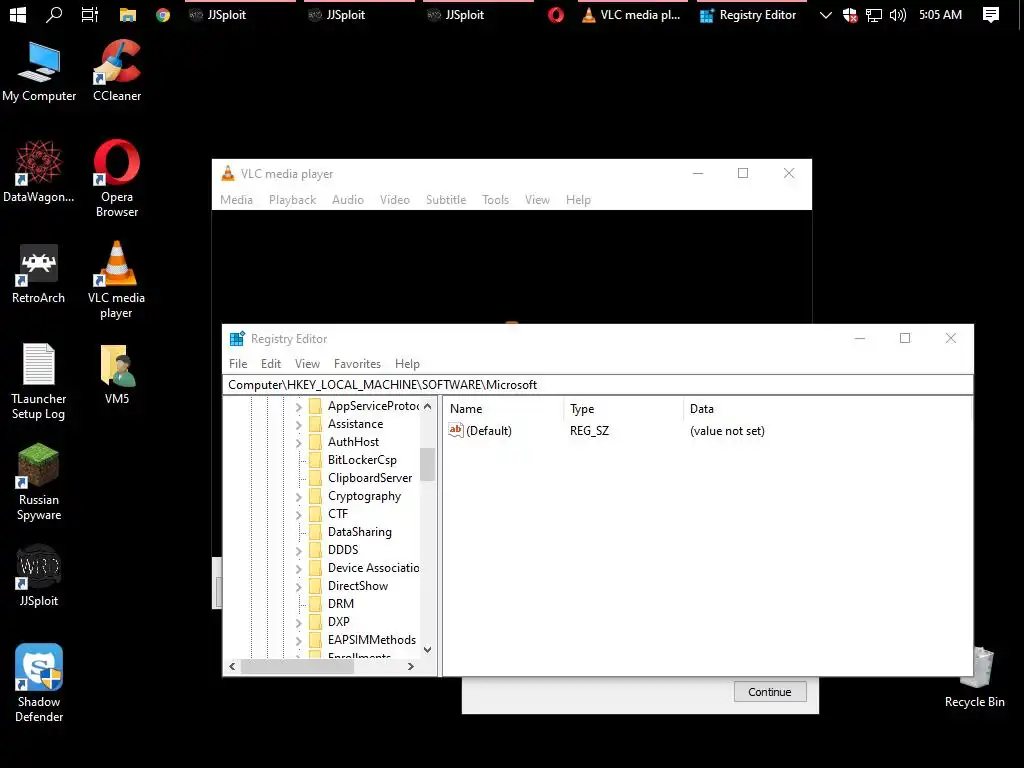Select the ClipboardServer registry key
This screenshot has width=1024, height=768.
point(370,478)
